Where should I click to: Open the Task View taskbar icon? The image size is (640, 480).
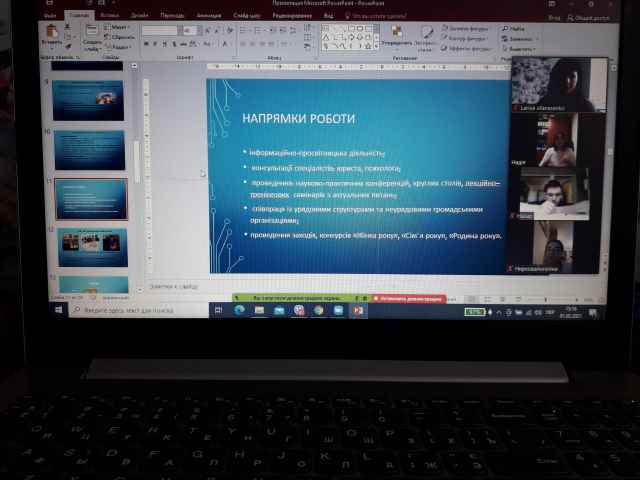[219, 310]
